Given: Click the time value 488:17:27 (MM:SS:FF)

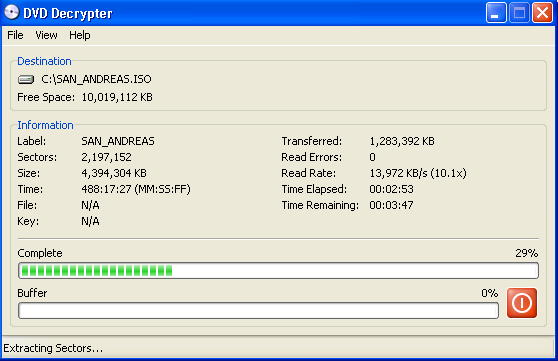Looking at the screenshot, I should (x=136, y=189).
